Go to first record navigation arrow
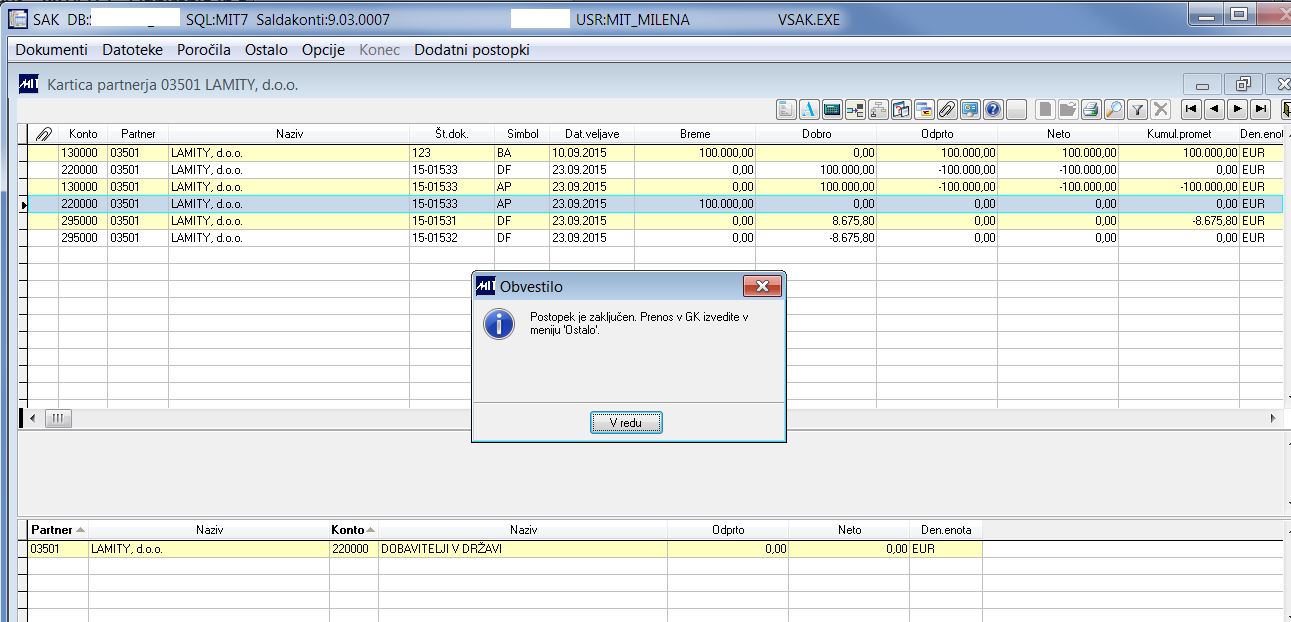The height and width of the screenshot is (622, 1291). point(1191,109)
